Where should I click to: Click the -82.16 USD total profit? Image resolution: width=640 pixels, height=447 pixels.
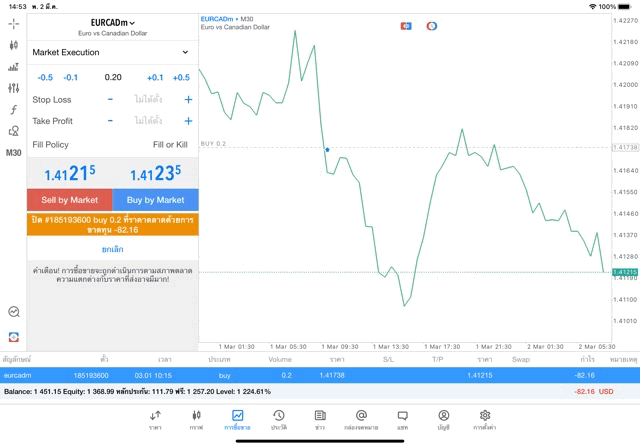(x=593, y=391)
